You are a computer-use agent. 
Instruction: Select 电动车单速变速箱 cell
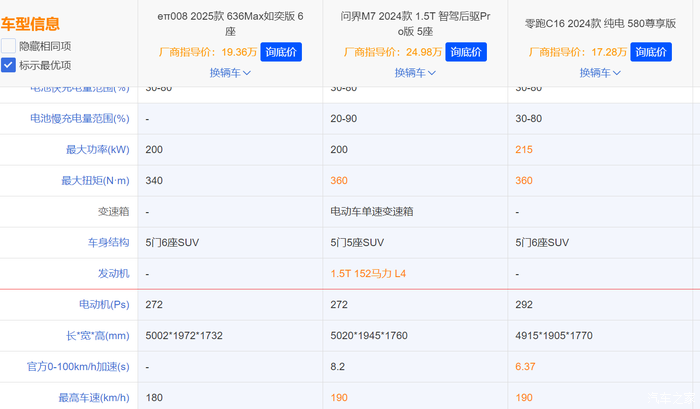tap(372, 212)
